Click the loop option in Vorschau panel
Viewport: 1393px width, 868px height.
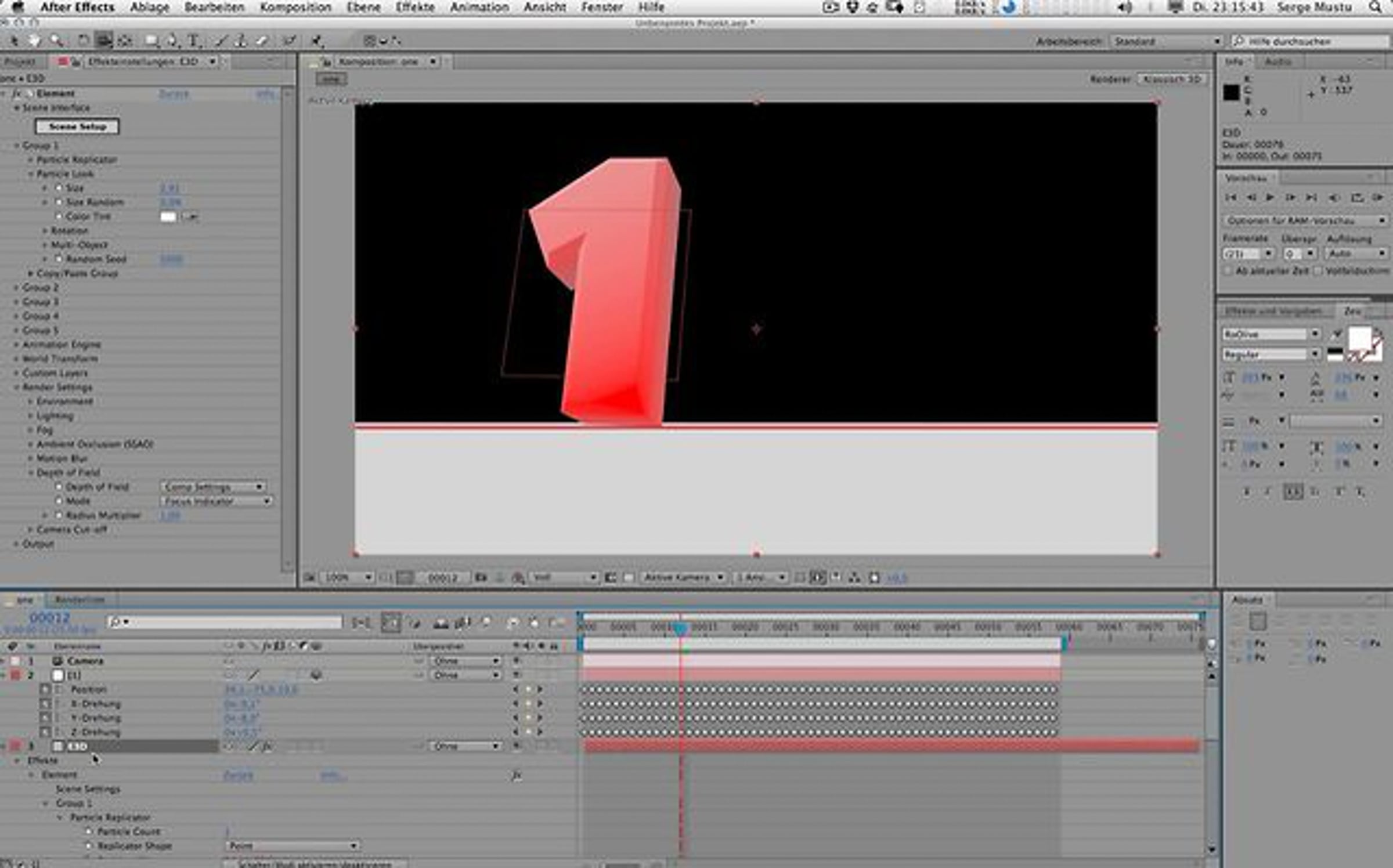[x=1357, y=198]
